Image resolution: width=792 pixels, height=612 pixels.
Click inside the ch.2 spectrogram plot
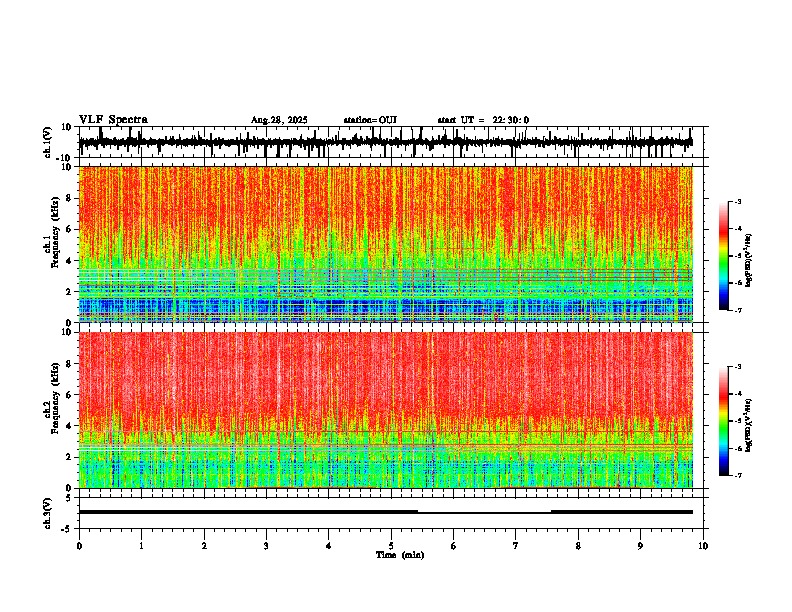point(385,410)
